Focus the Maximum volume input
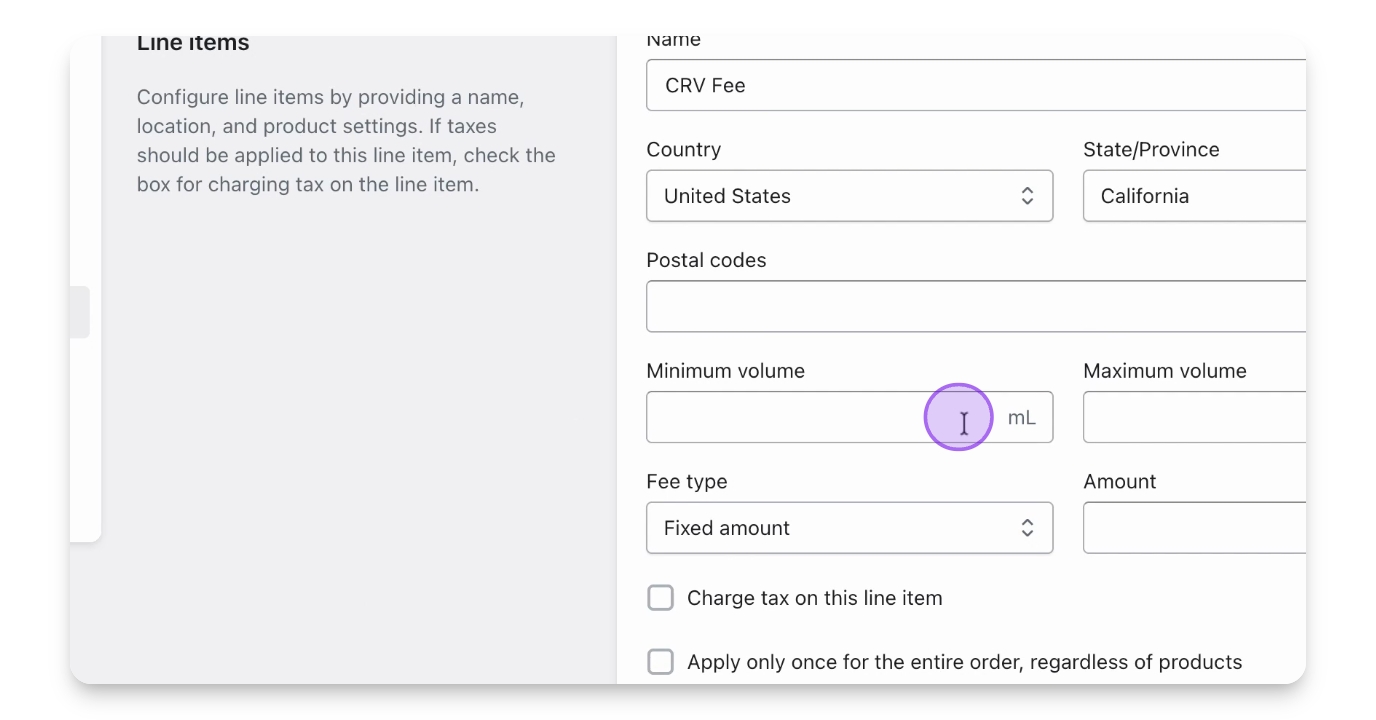The height and width of the screenshot is (720, 1376). click(x=1194, y=417)
